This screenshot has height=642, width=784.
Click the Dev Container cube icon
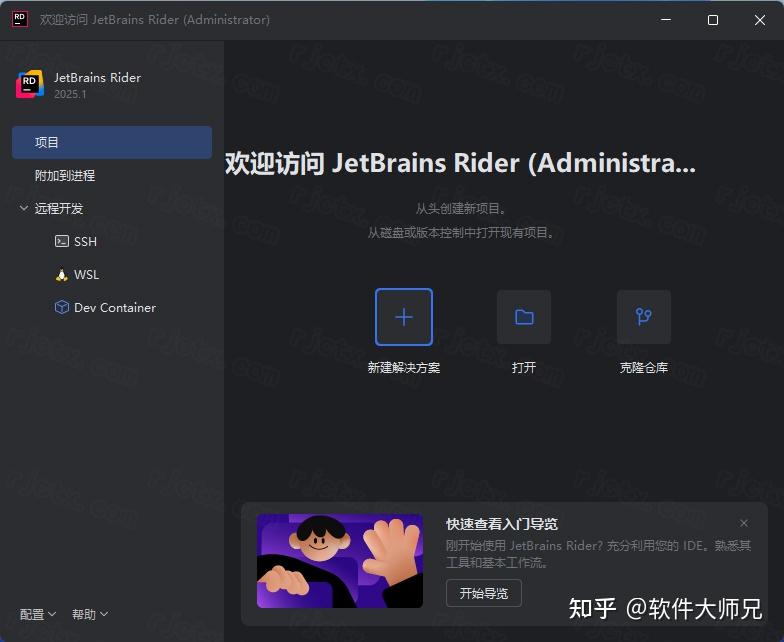coord(62,307)
